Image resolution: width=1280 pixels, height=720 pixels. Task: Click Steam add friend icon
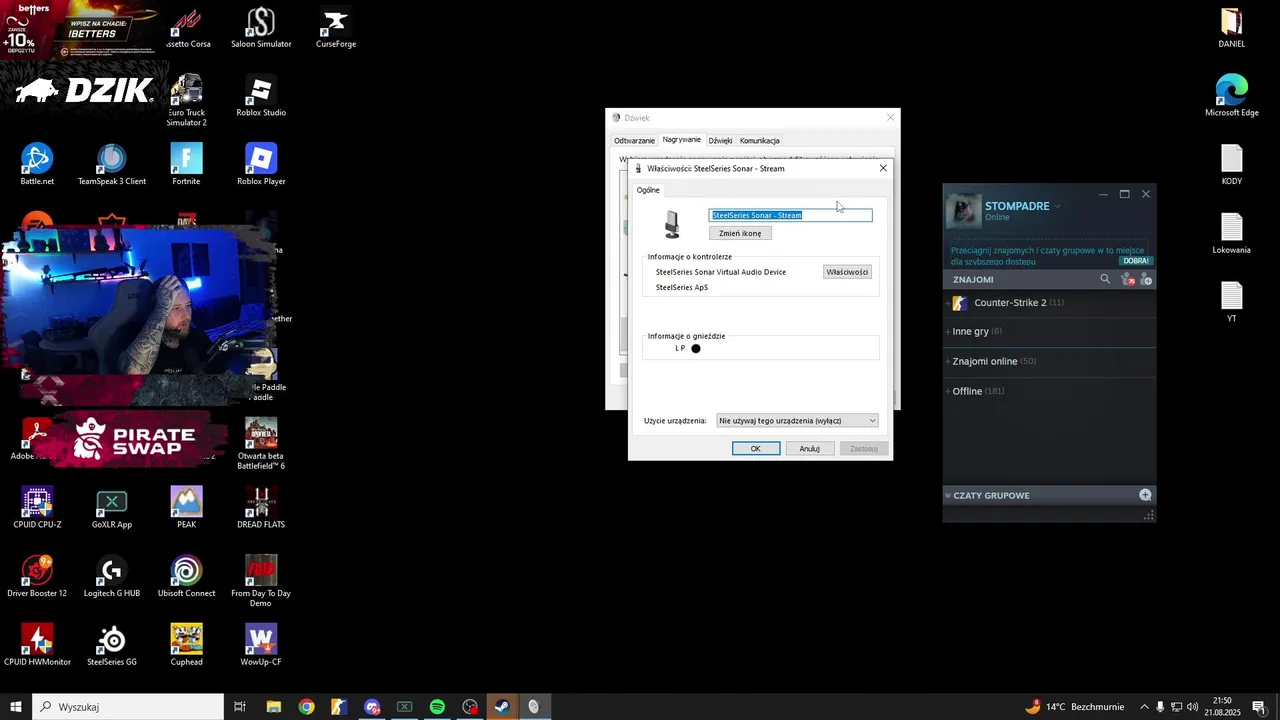tap(1146, 280)
